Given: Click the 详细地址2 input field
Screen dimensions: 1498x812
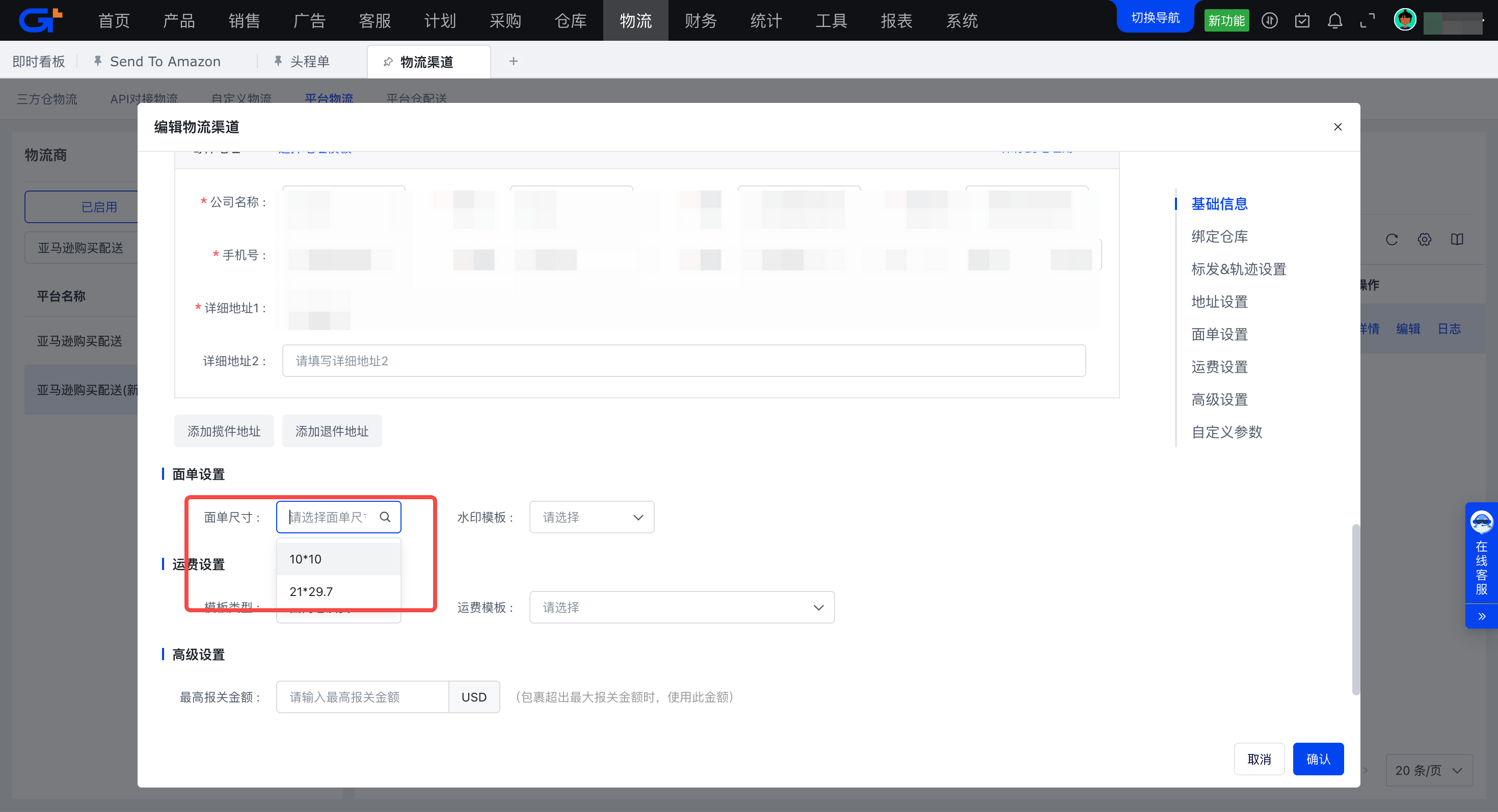Looking at the screenshot, I should pos(683,360).
